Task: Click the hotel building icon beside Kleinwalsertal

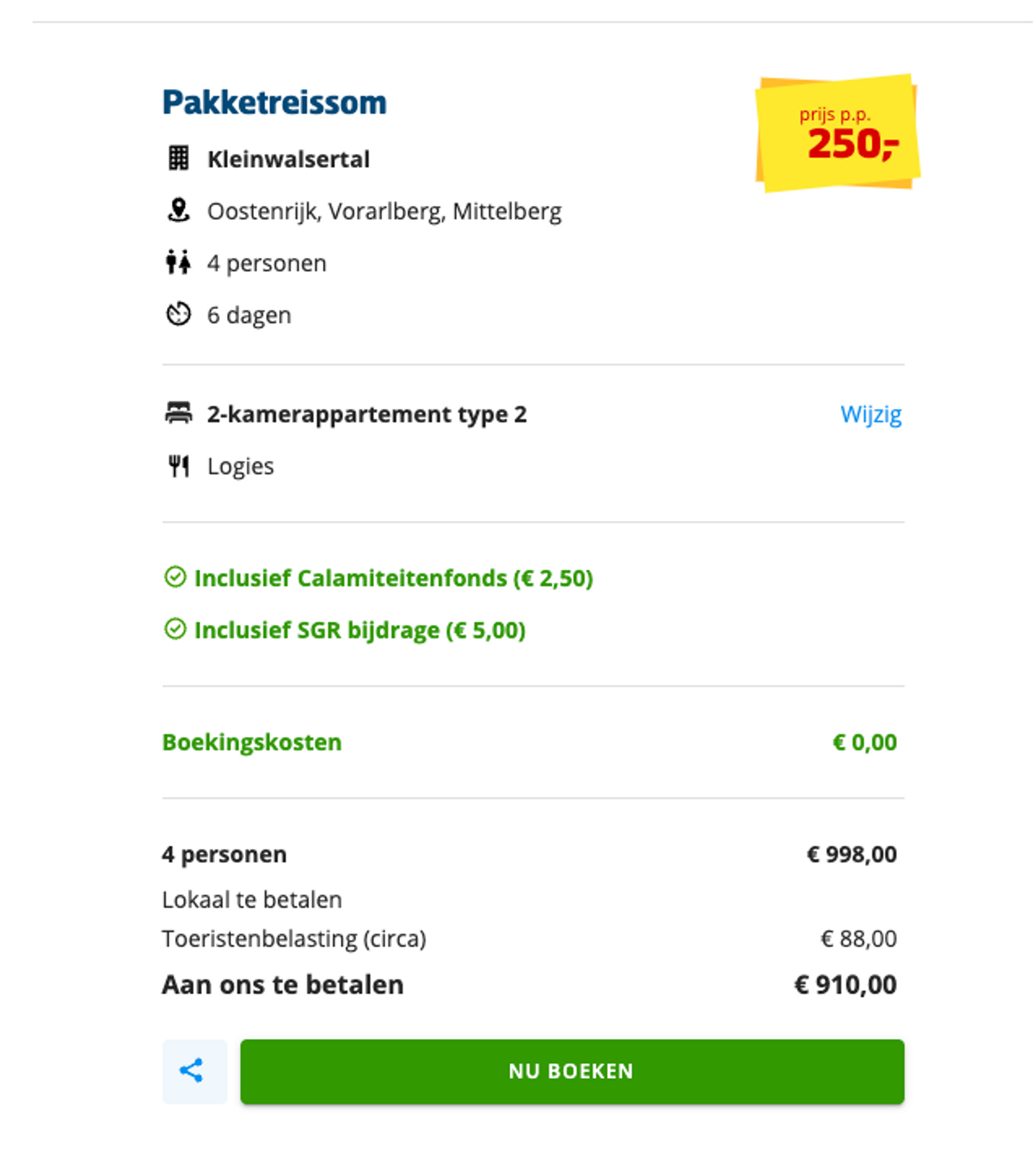Action: coord(179,158)
